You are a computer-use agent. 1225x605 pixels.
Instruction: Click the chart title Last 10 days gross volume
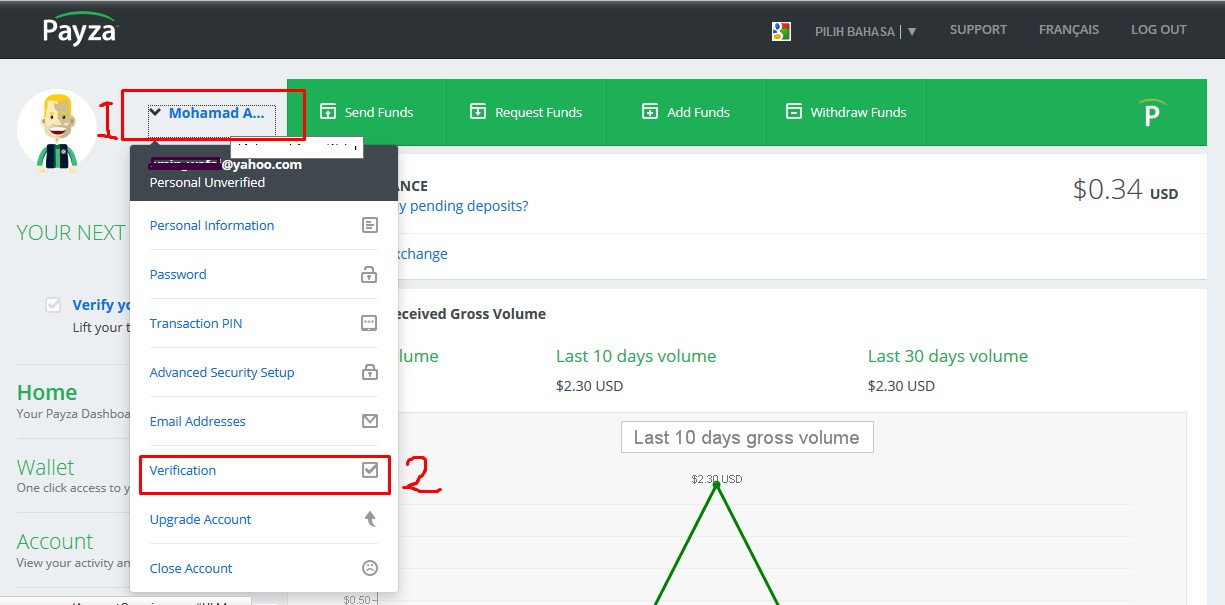pos(747,437)
